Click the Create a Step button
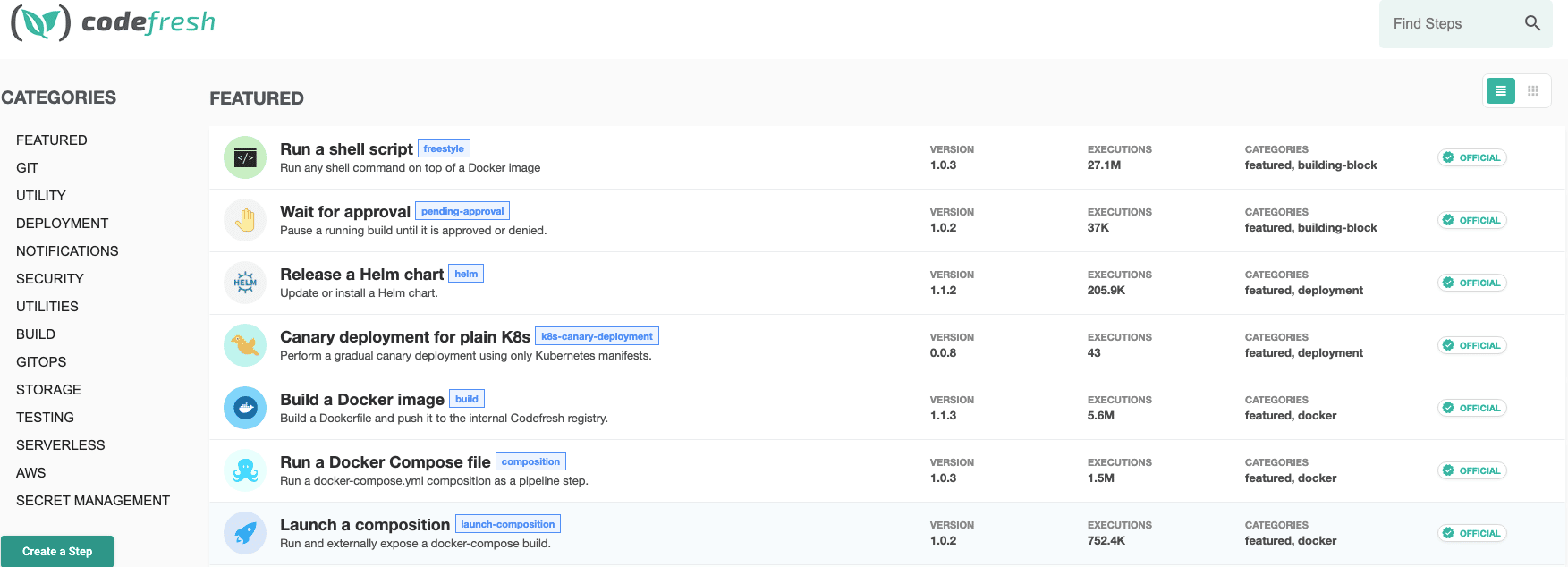 click(x=57, y=552)
